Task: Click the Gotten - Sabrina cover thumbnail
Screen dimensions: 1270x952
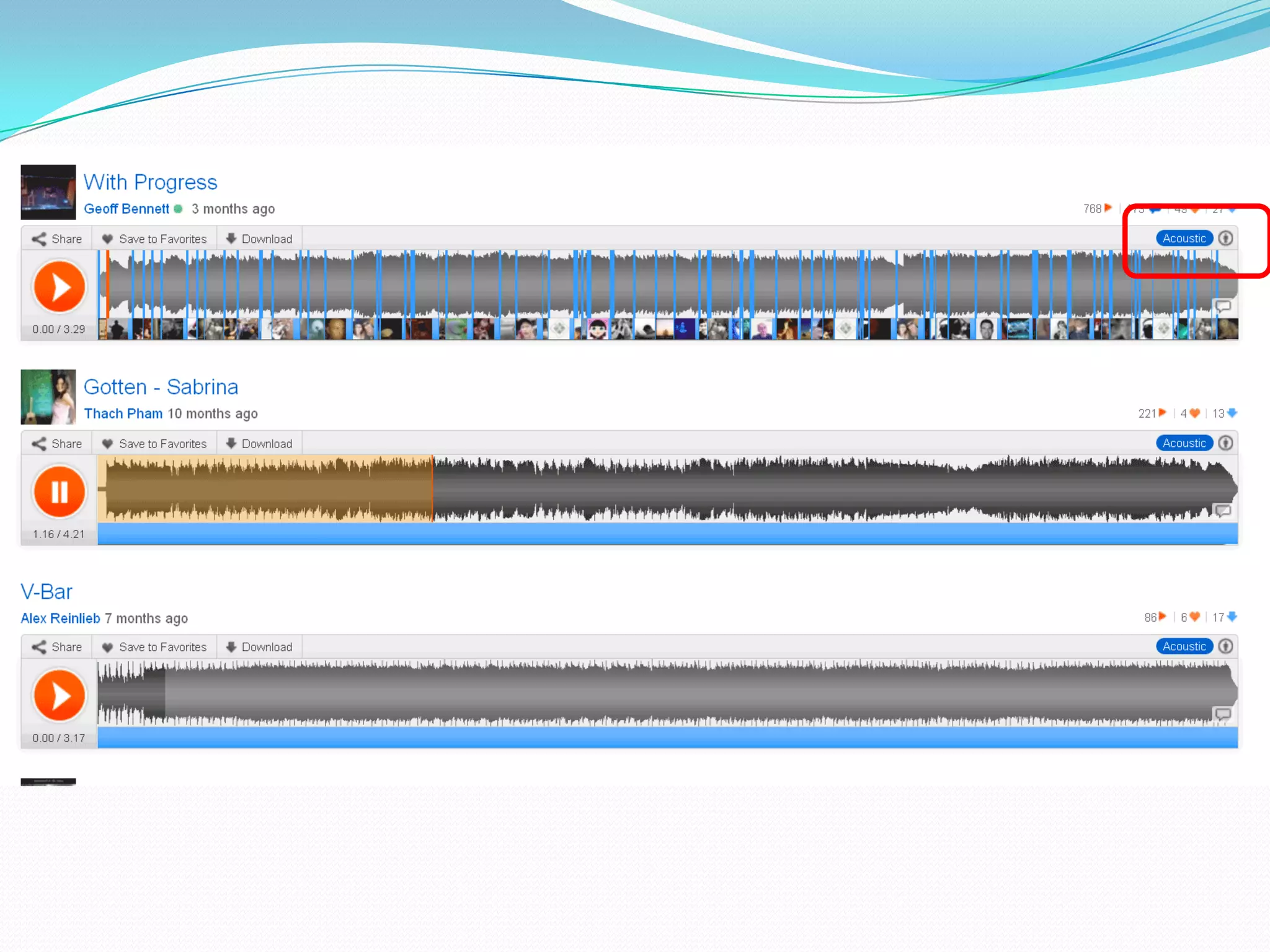Action: click(x=48, y=397)
